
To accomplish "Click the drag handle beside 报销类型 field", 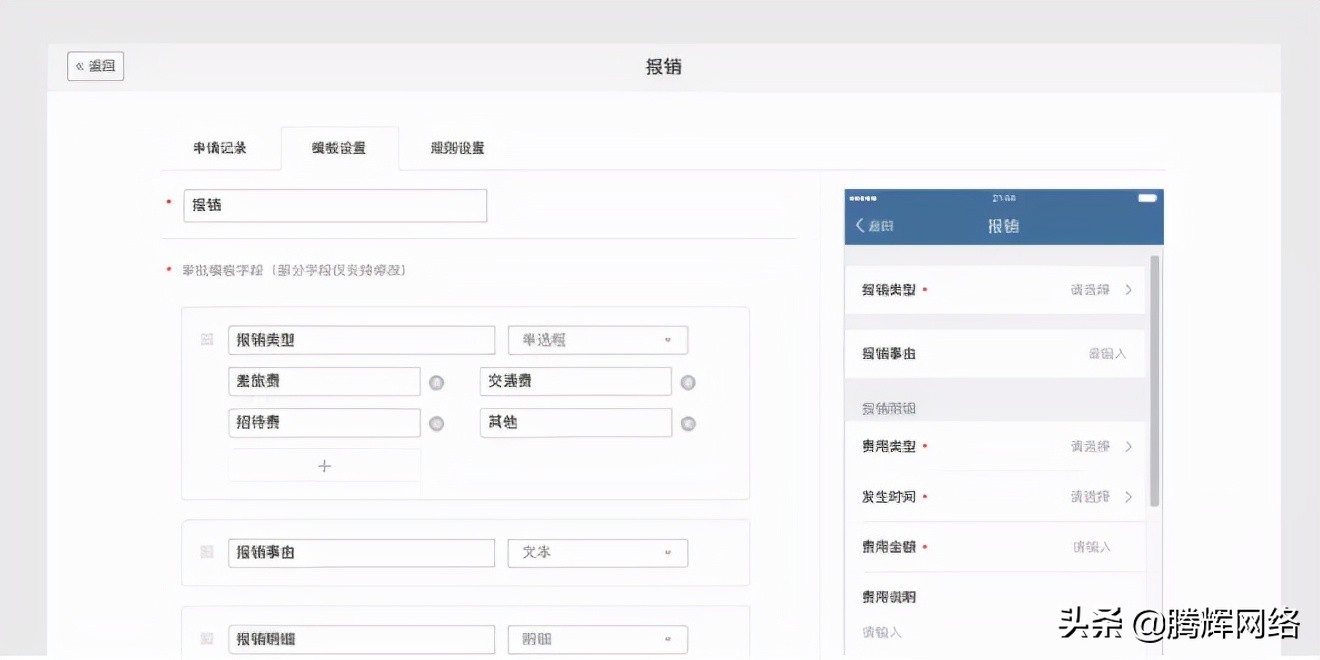I will tap(207, 339).
